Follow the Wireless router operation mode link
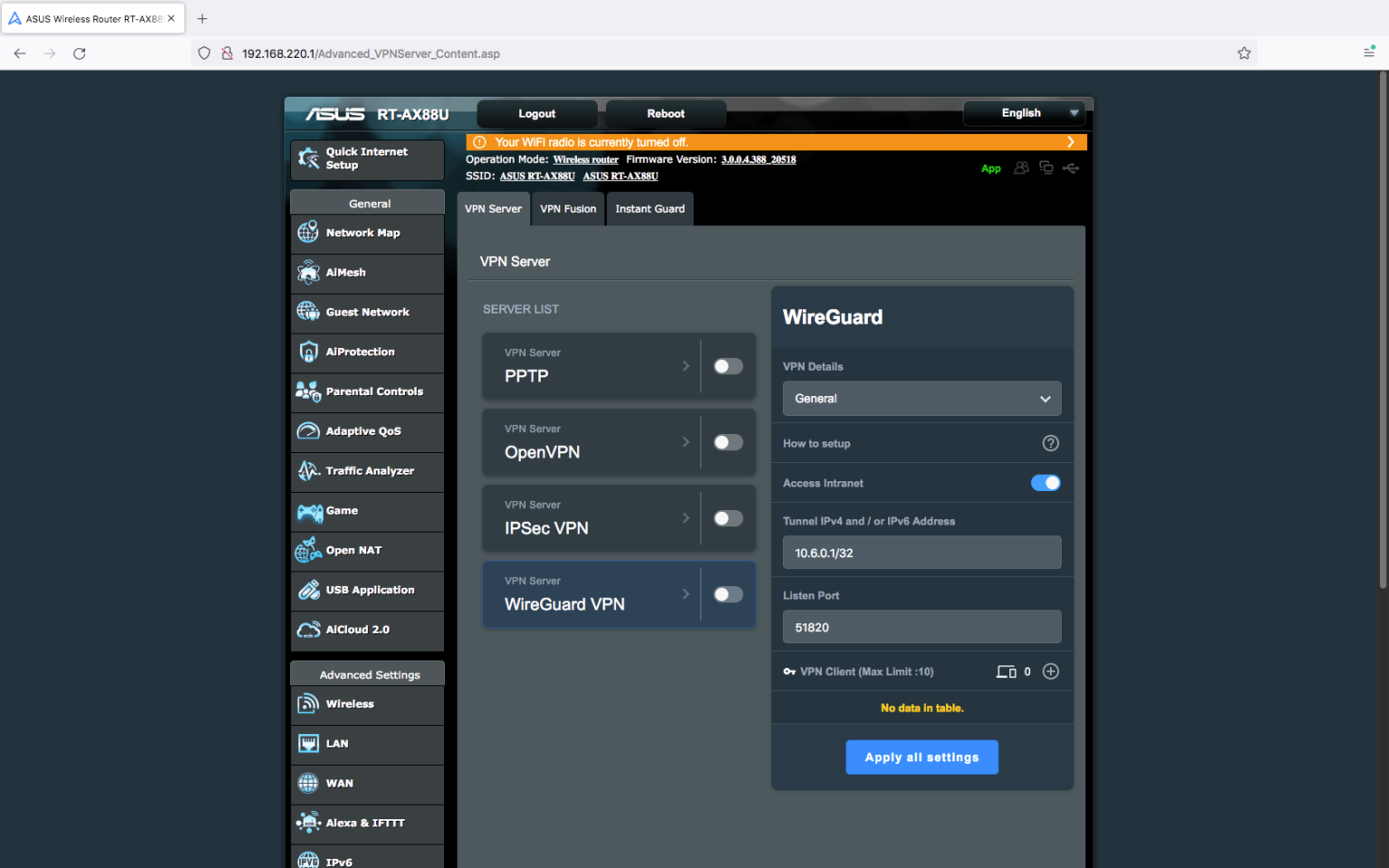1389x868 pixels. tap(585, 159)
